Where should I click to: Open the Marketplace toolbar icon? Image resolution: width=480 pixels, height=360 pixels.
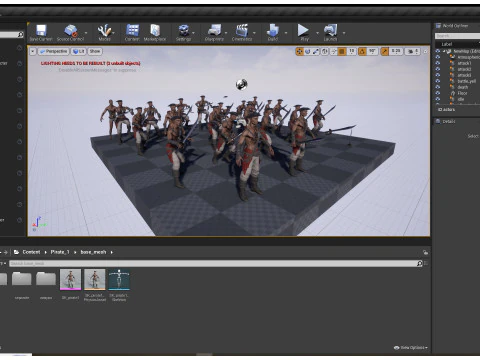(x=155, y=31)
